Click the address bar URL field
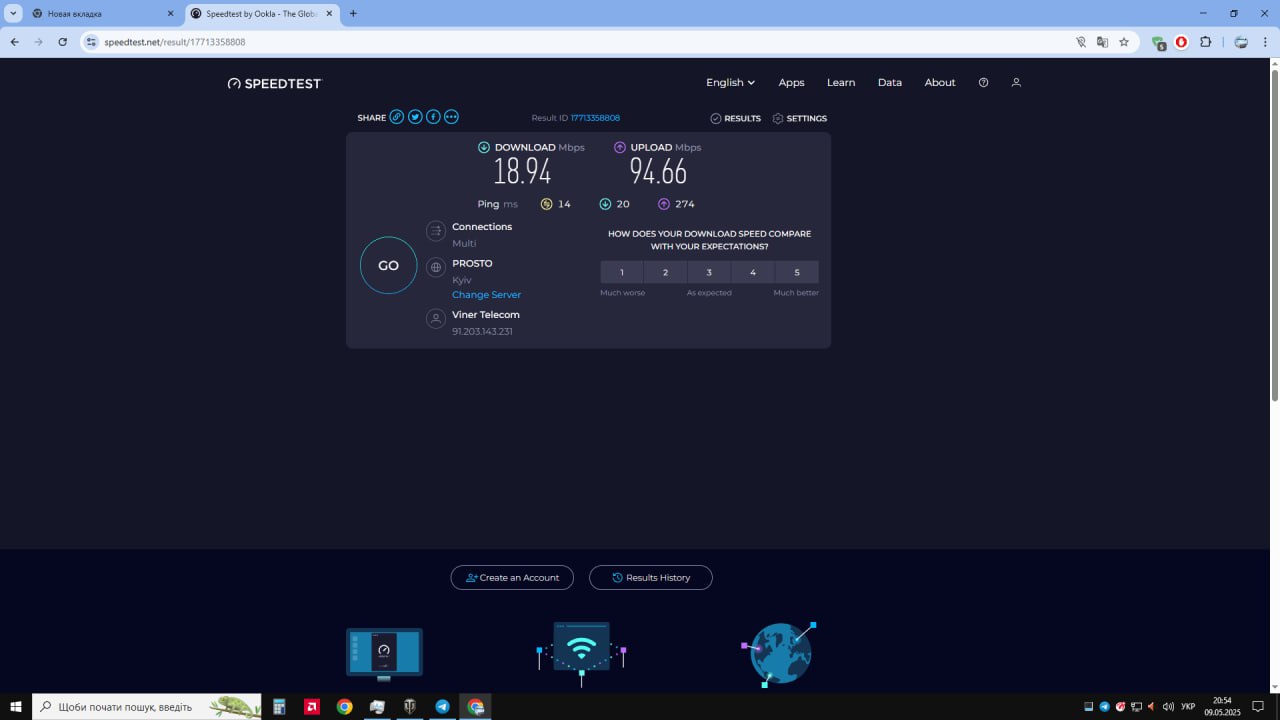1280x720 pixels. pyautogui.click(x=580, y=42)
